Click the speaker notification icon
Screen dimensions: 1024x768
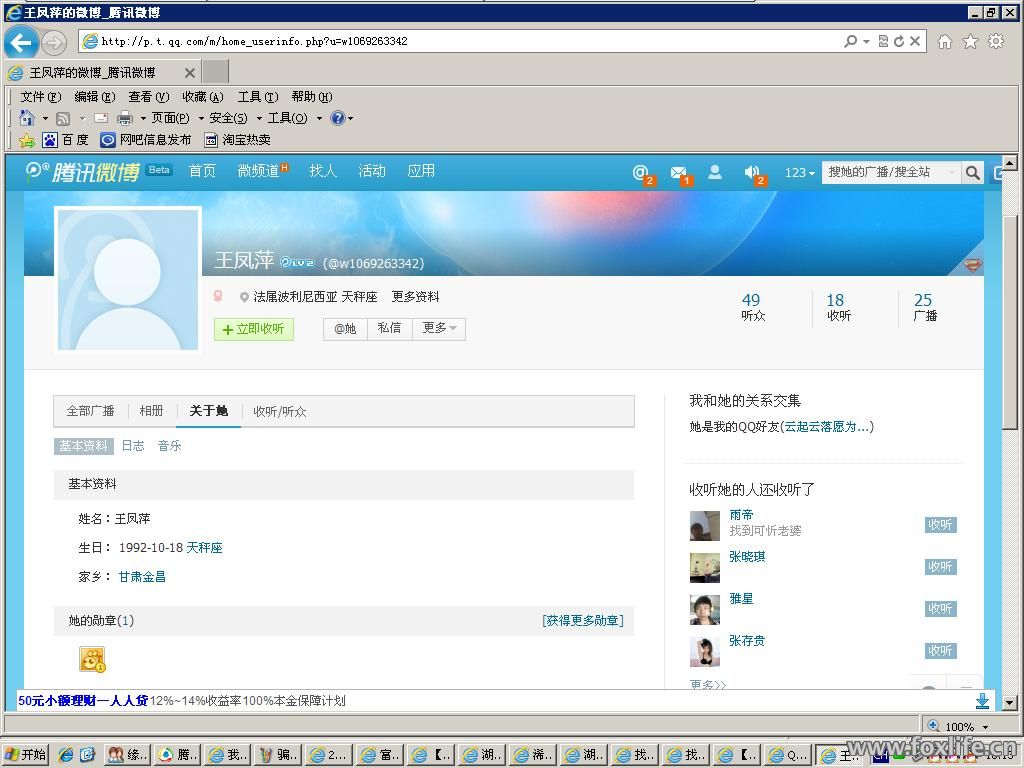tap(752, 172)
